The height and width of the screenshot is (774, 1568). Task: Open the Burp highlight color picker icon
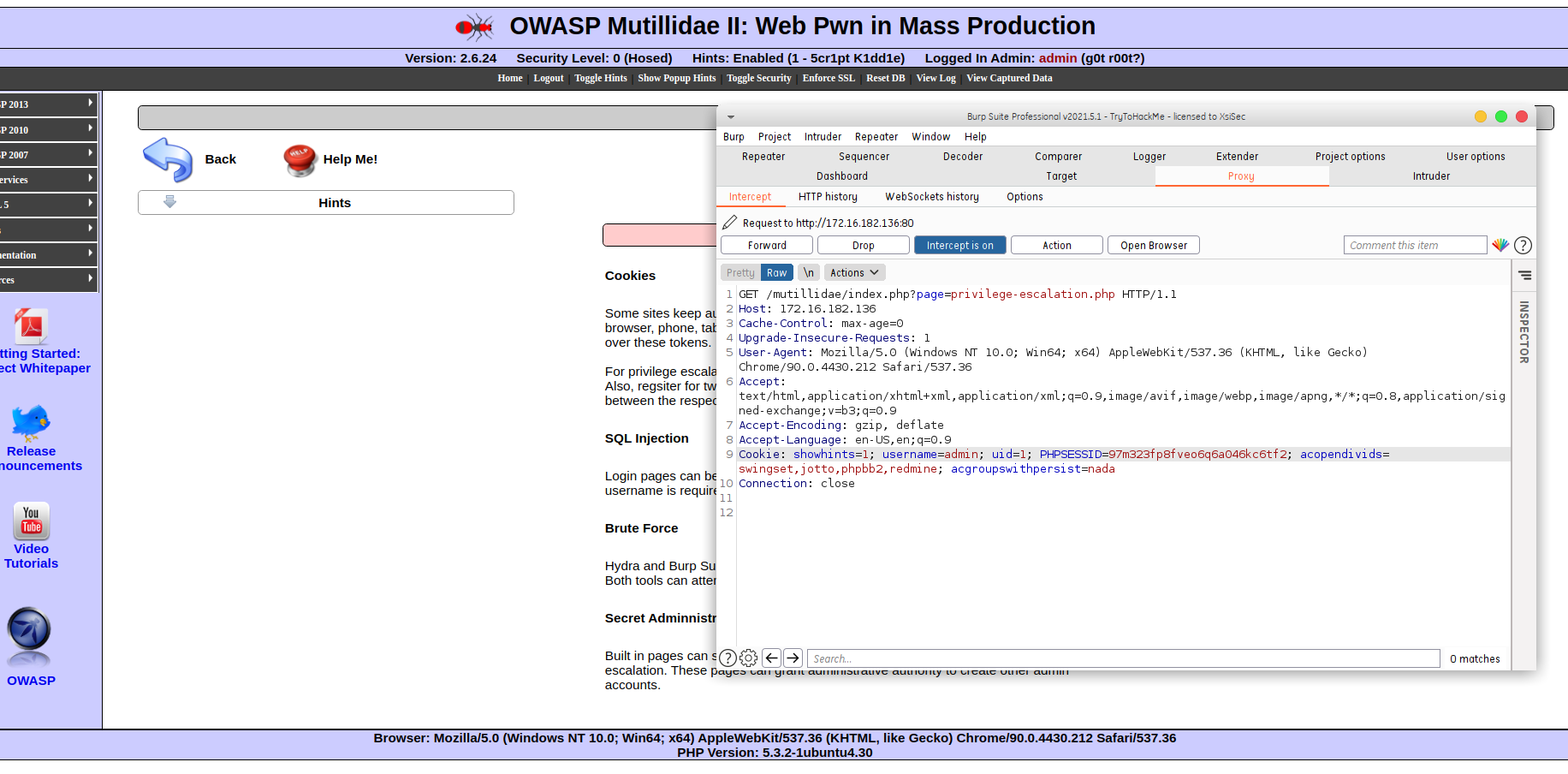(x=1500, y=245)
